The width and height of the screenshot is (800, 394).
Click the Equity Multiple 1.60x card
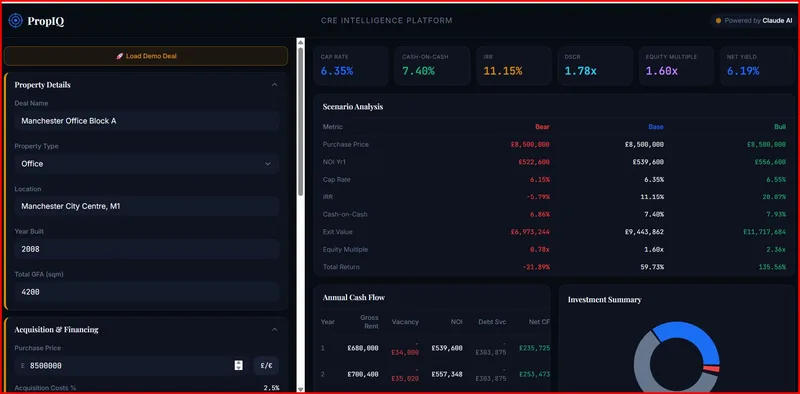point(676,66)
